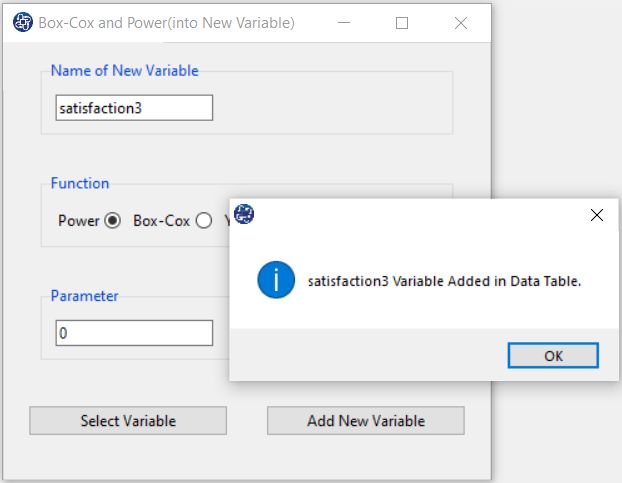This screenshot has width=622, height=483.
Task: Maximize the Box-Cox and Power window
Action: [402, 22]
